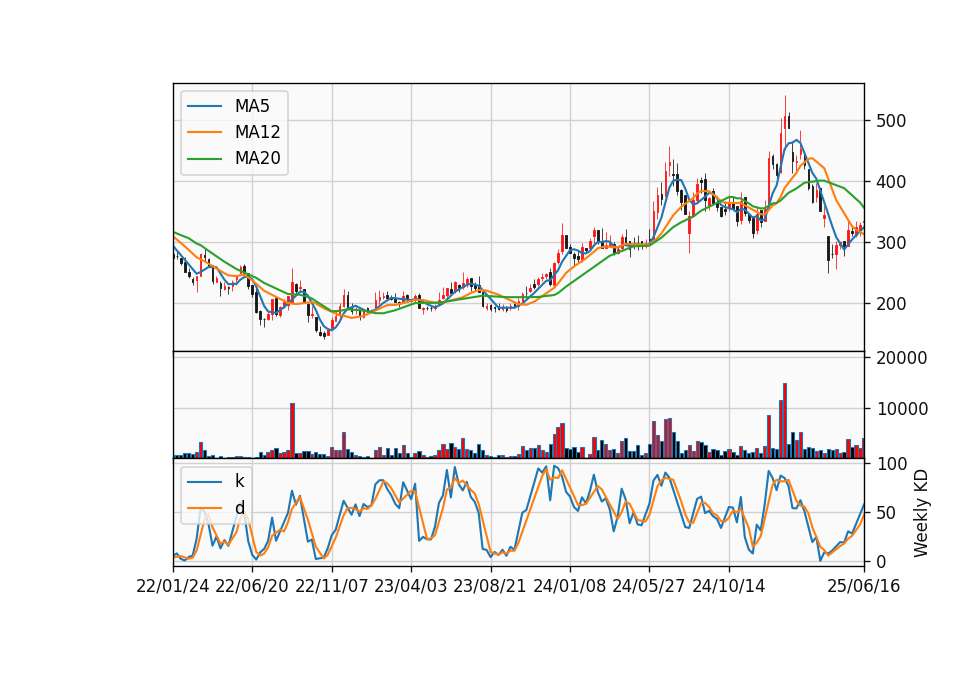
Task: Click the d legend label in KD panel
Action: tap(239, 508)
